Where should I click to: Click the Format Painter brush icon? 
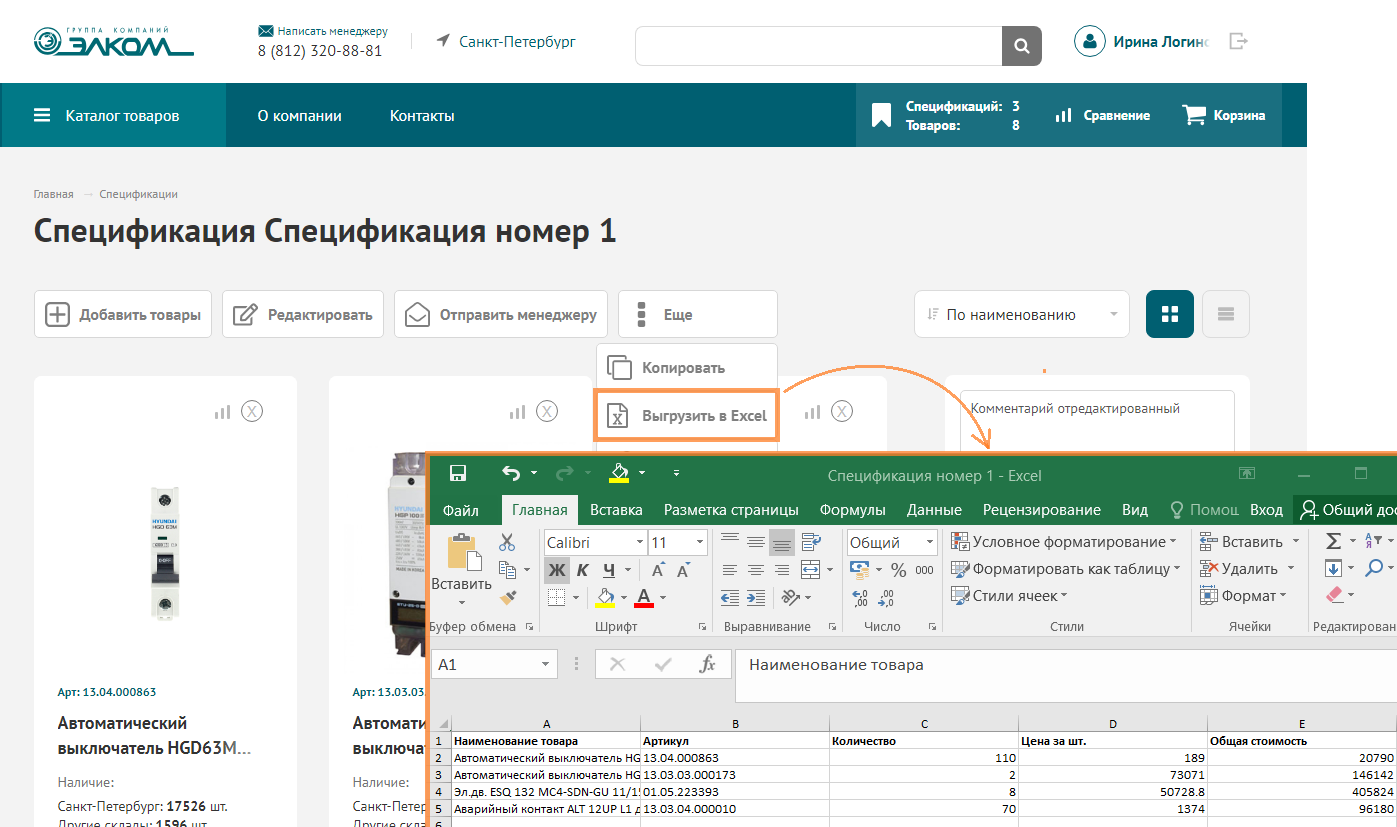(507, 597)
